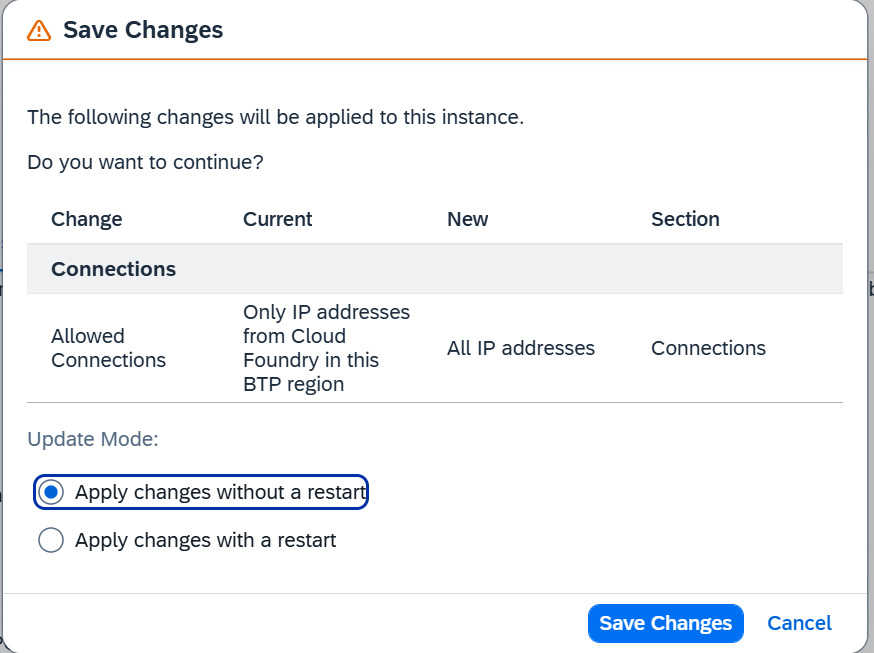This screenshot has width=874, height=653.
Task: Click the Section column header
Action: (686, 219)
